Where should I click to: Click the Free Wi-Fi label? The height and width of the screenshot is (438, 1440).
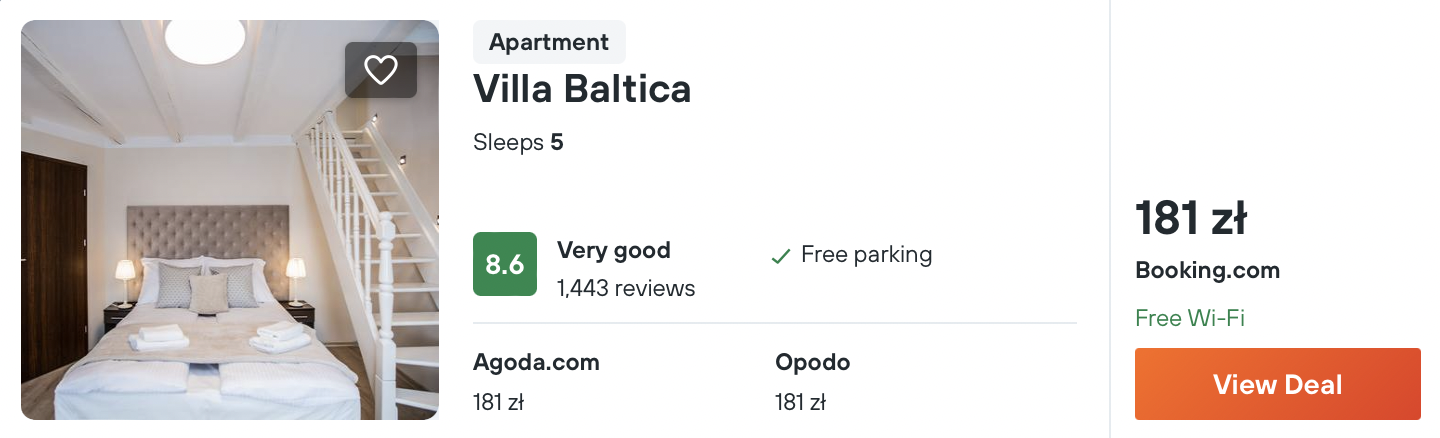[x=1190, y=318]
